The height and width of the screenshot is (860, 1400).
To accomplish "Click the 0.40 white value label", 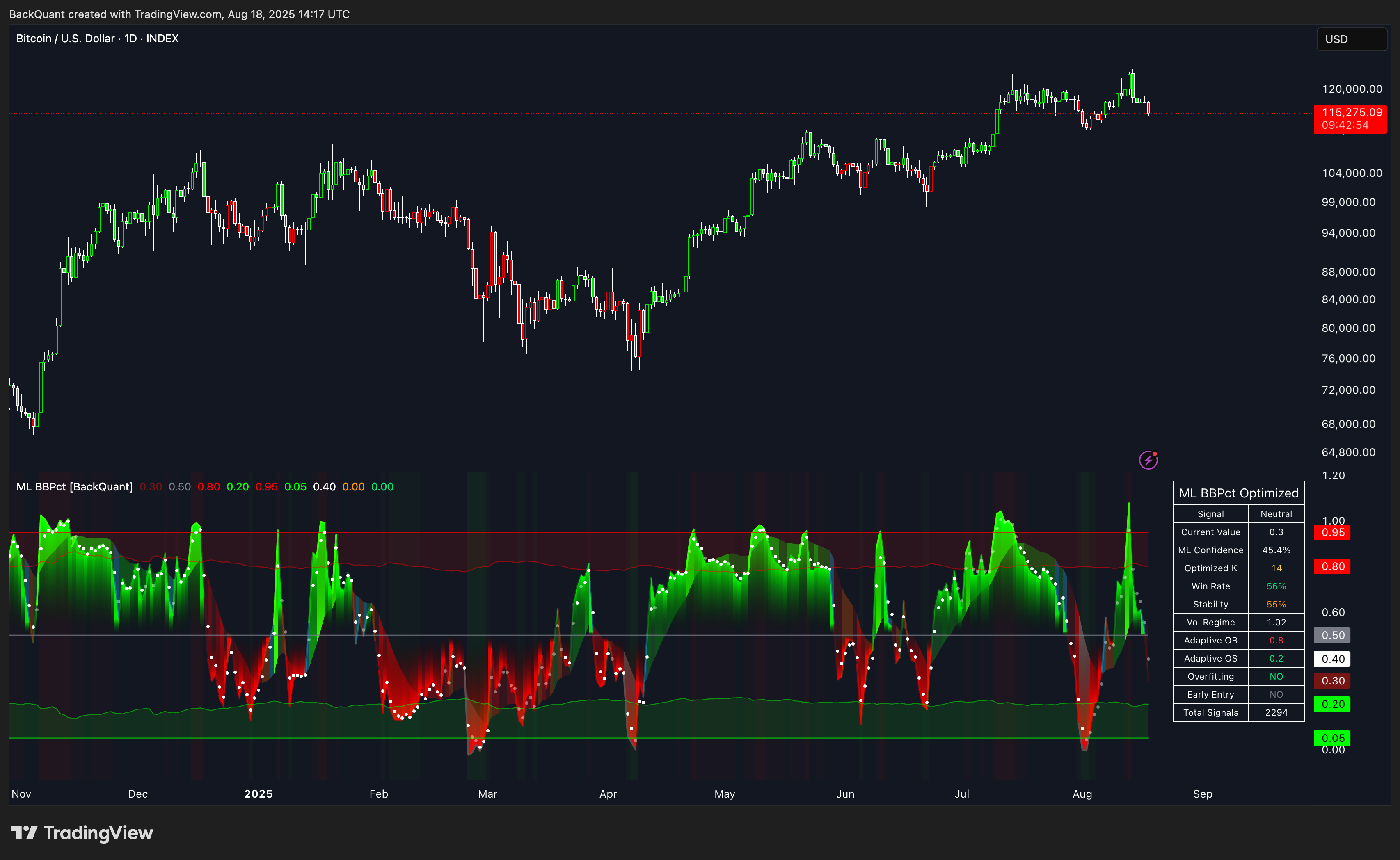I will point(1332,659).
